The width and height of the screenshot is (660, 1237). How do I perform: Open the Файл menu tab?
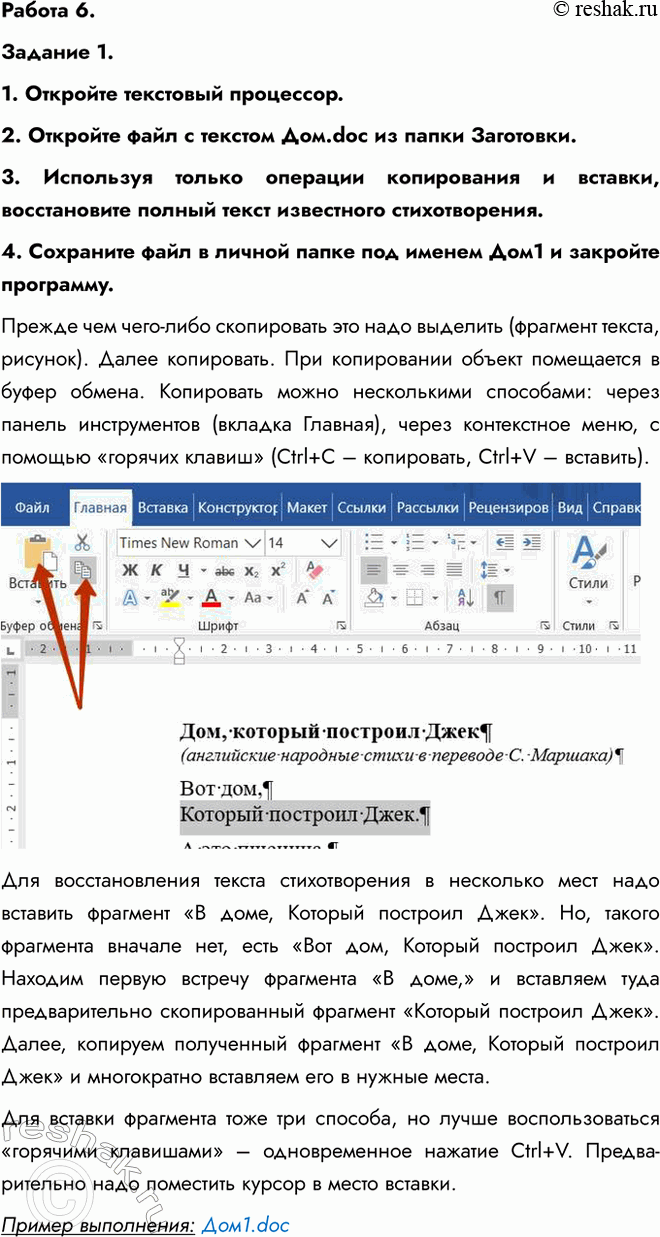(32, 507)
